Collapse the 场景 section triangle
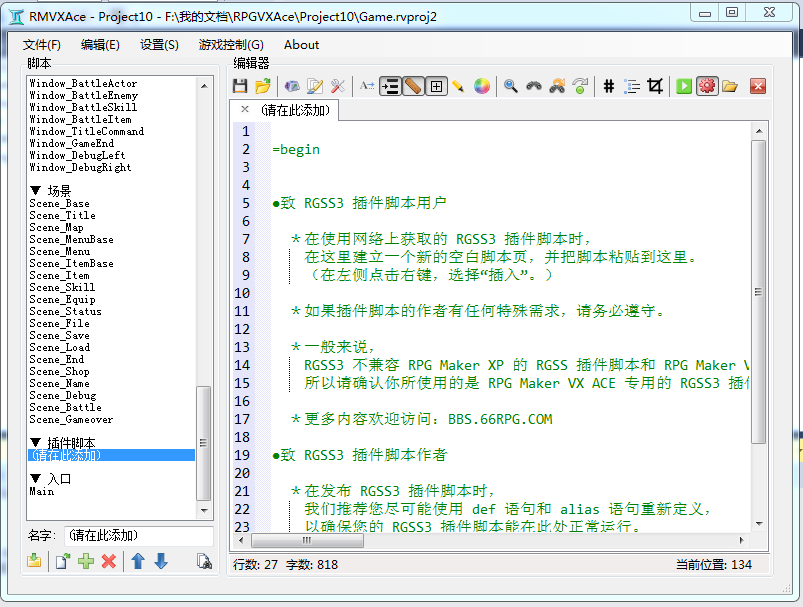Viewport: 803px width, 607px height. coord(35,191)
